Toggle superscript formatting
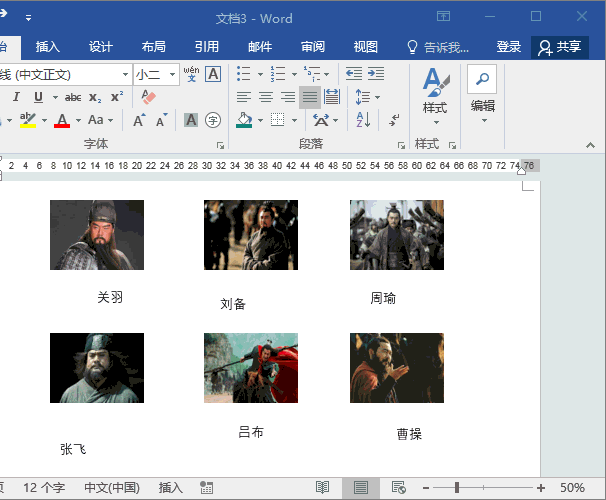Screen dimensions: 606x500 117,97
